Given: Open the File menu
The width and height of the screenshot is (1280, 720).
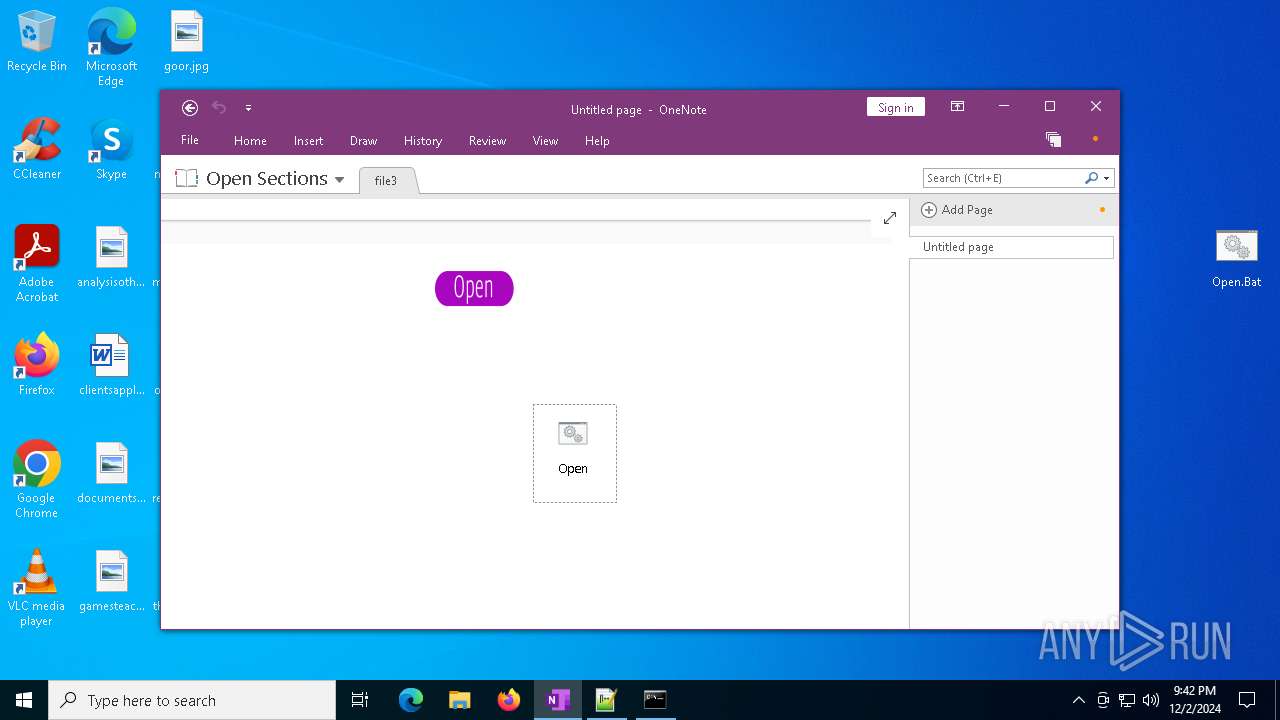Looking at the screenshot, I should [189, 140].
